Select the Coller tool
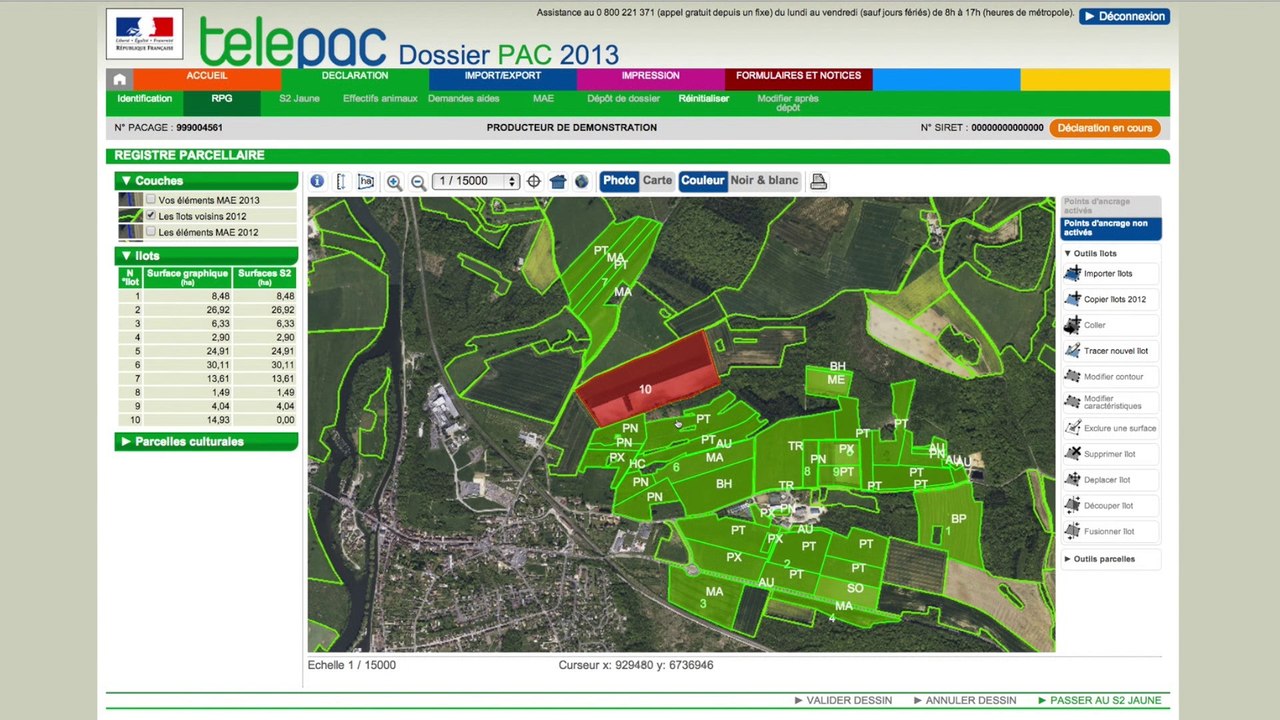Viewport: 1280px width, 720px height. [1111, 325]
